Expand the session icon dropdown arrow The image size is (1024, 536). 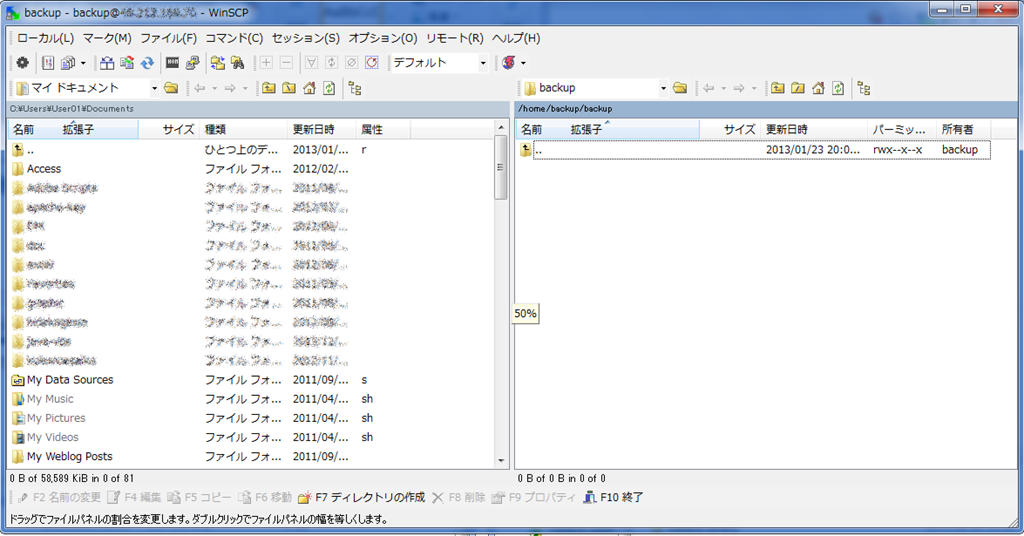(523, 63)
